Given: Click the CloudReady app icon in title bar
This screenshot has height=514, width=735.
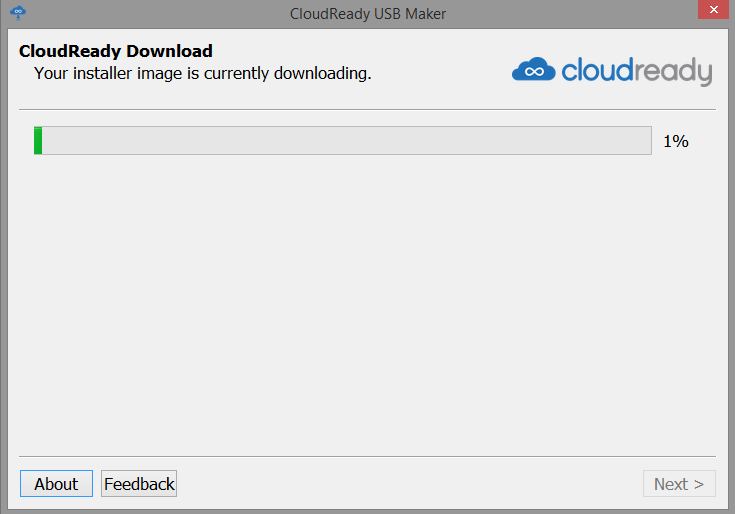Looking at the screenshot, I should coord(17,11).
